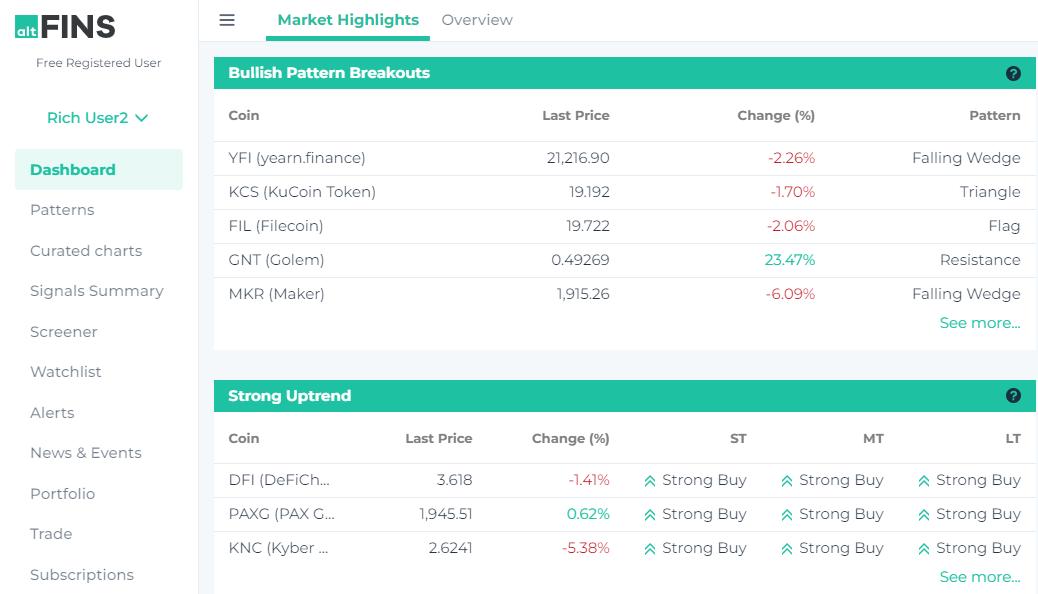Click the Last Price header in Strong Uptrend

[x=438, y=439]
